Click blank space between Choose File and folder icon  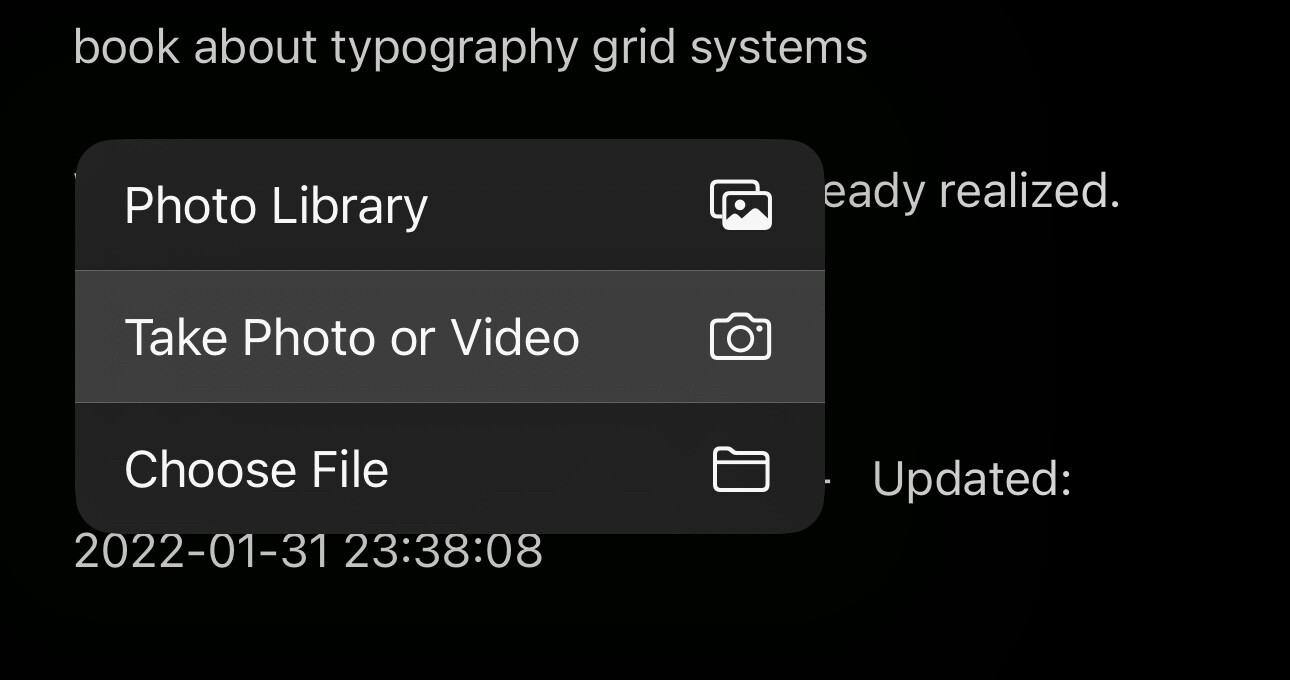(550, 468)
